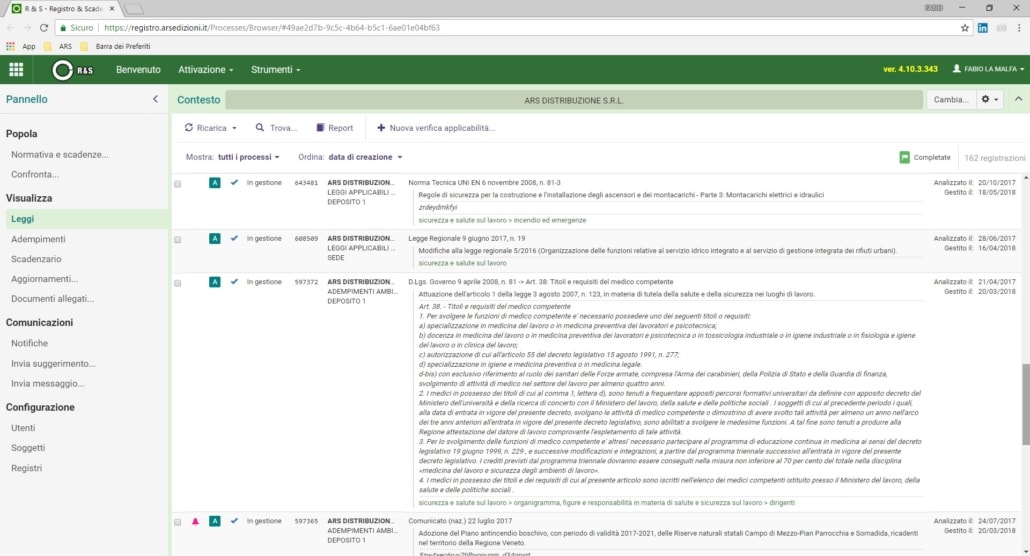Click Invia messaggio... link
The image size is (1030, 556).
(47, 383)
